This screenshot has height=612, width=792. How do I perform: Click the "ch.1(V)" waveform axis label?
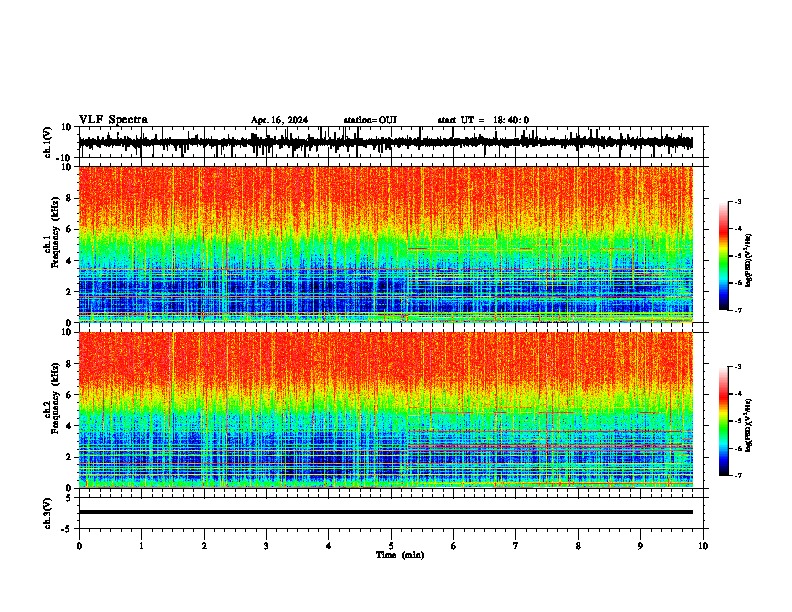(48, 142)
